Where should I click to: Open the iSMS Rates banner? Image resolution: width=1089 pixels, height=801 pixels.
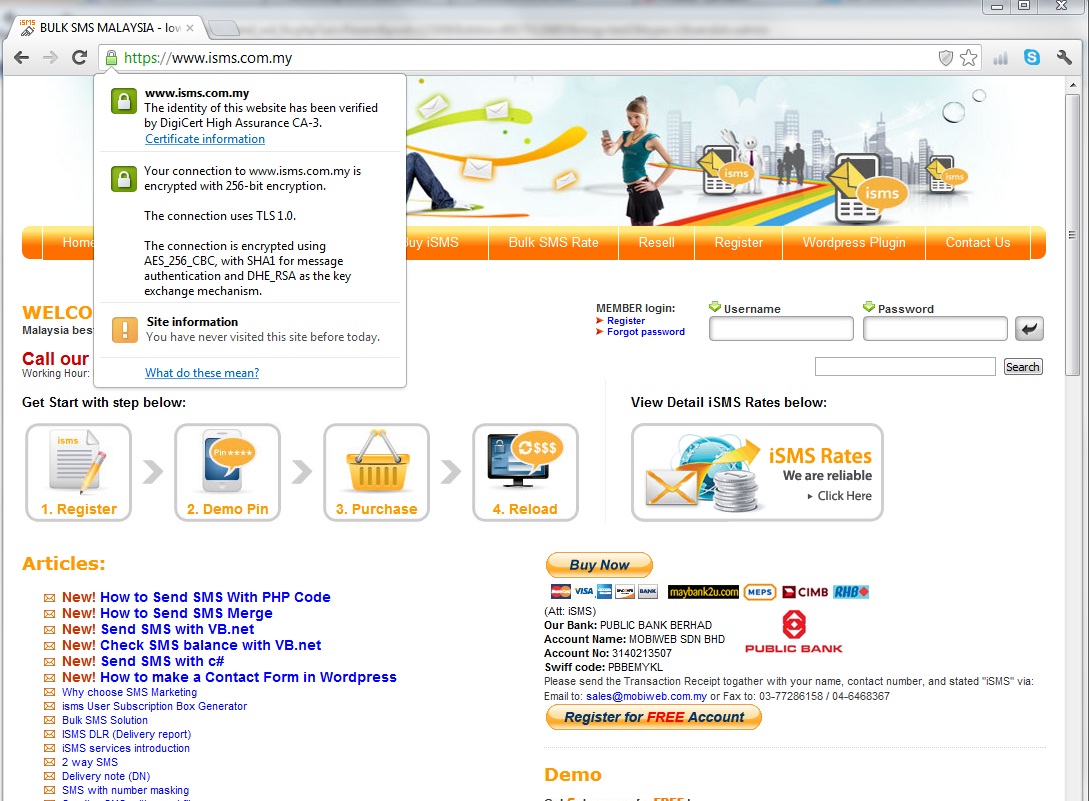[757, 472]
